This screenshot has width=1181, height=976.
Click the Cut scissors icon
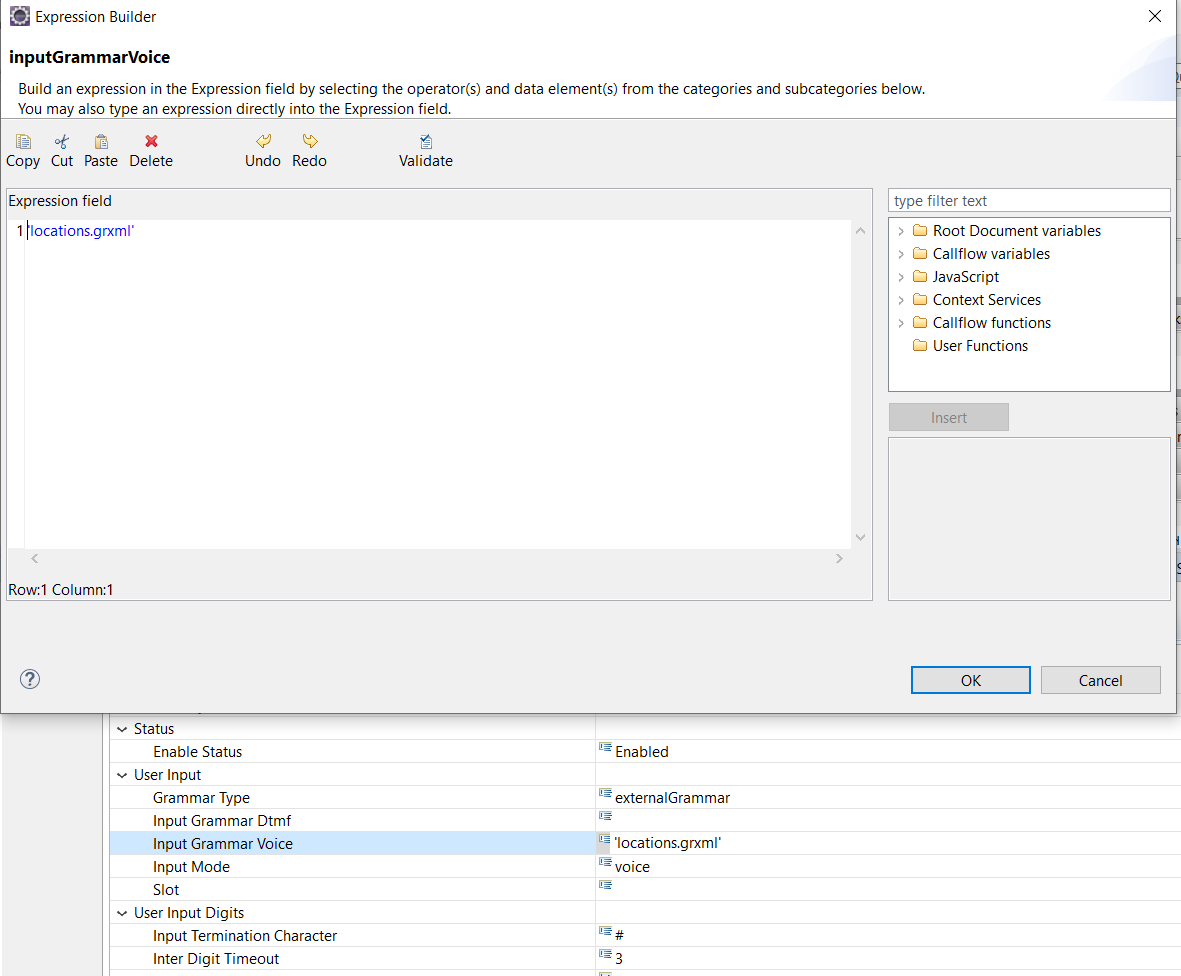(62, 142)
